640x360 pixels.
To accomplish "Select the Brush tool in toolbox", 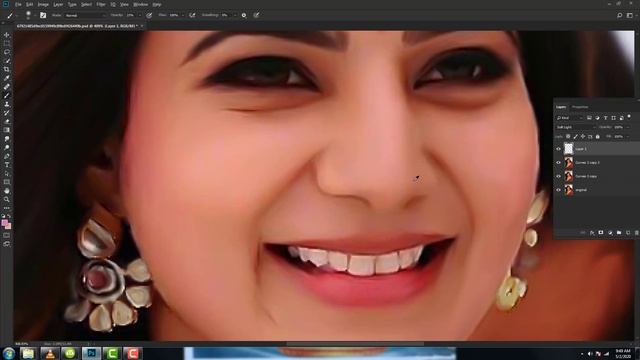I will [7, 96].
